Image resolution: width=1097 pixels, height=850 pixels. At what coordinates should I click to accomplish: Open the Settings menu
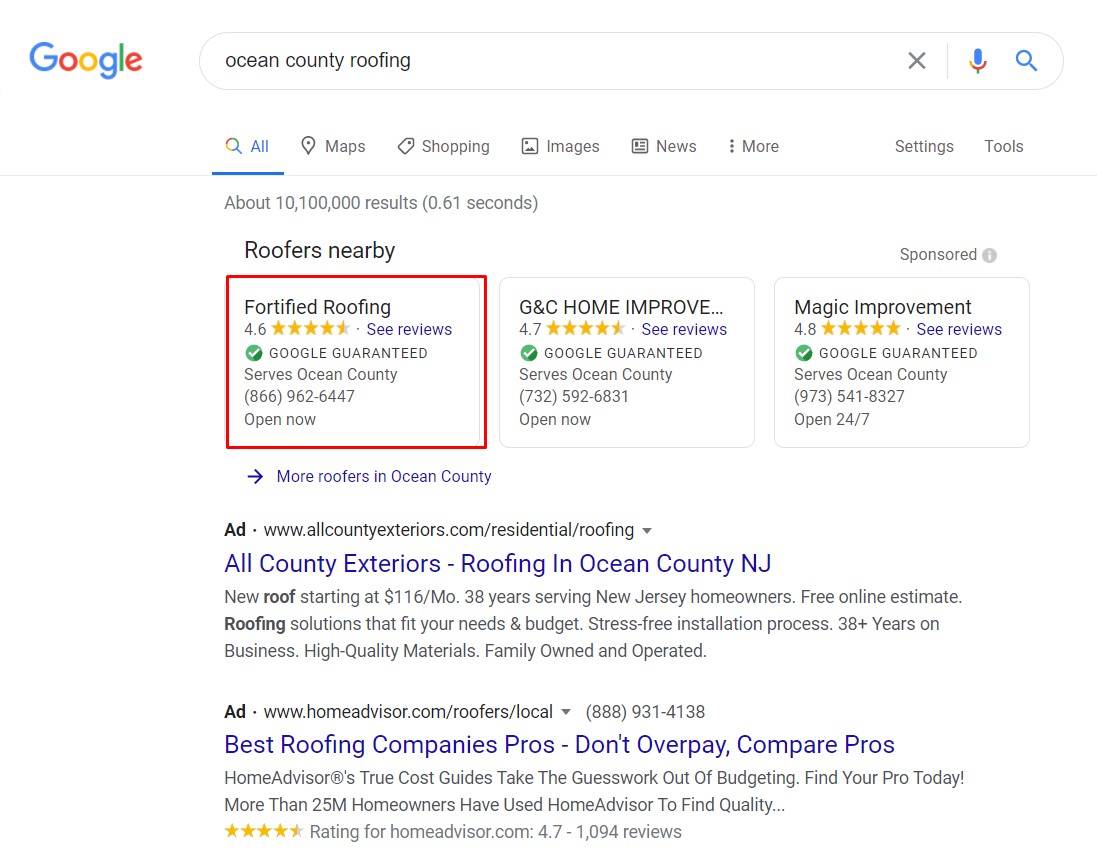(923, 146)
